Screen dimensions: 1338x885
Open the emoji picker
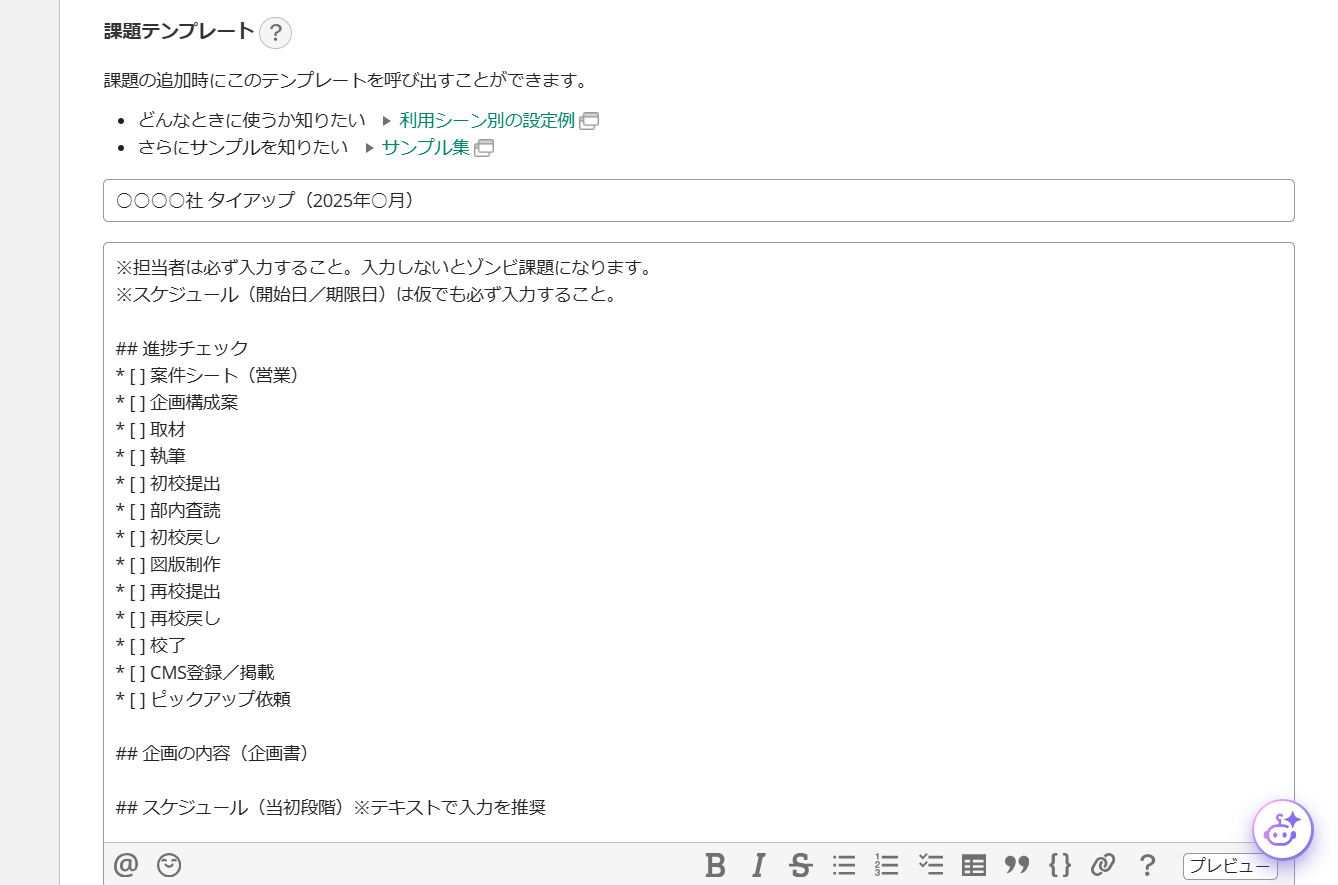click(170, 865)
